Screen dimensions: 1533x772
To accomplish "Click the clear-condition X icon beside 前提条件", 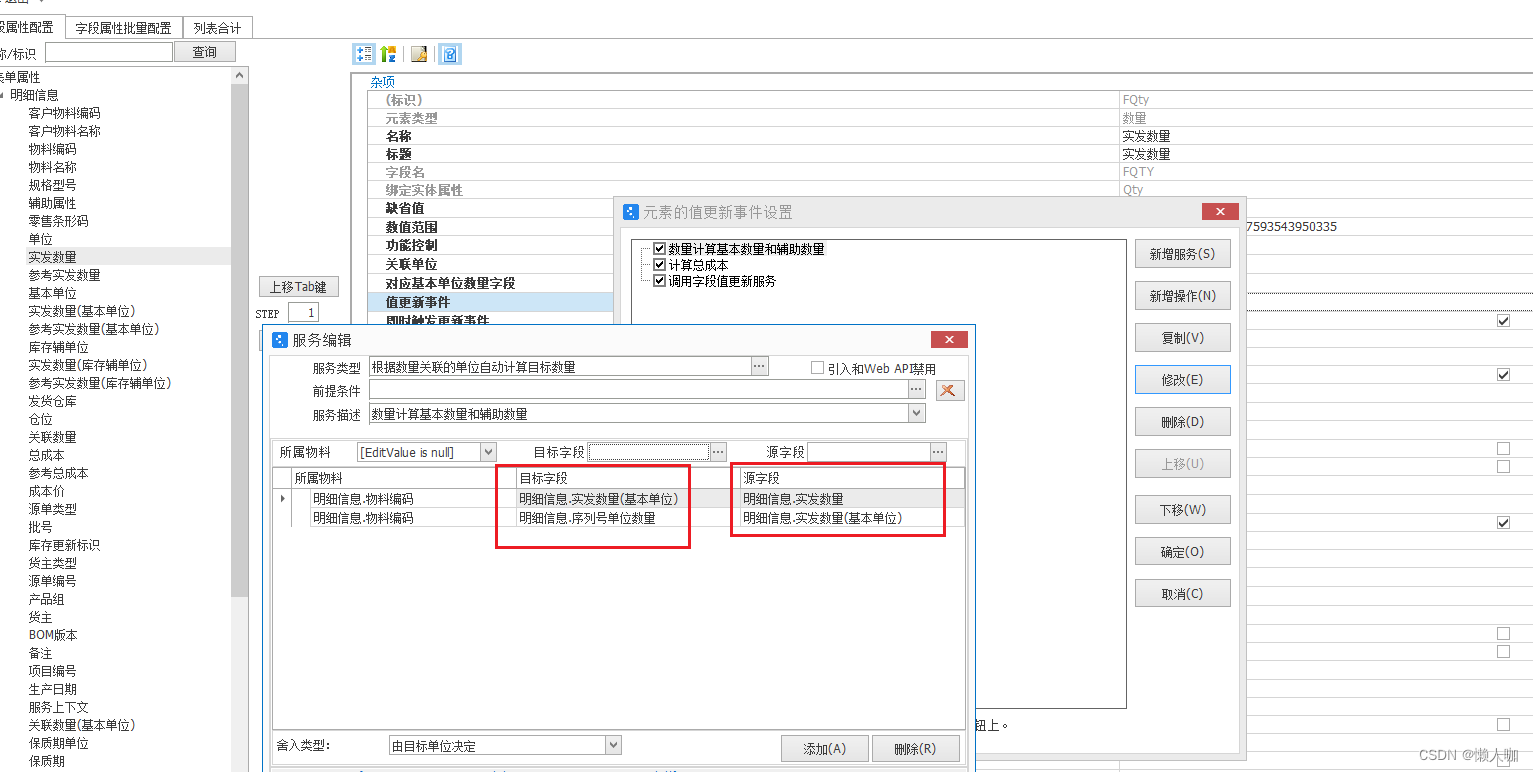I will coord(950,390).
